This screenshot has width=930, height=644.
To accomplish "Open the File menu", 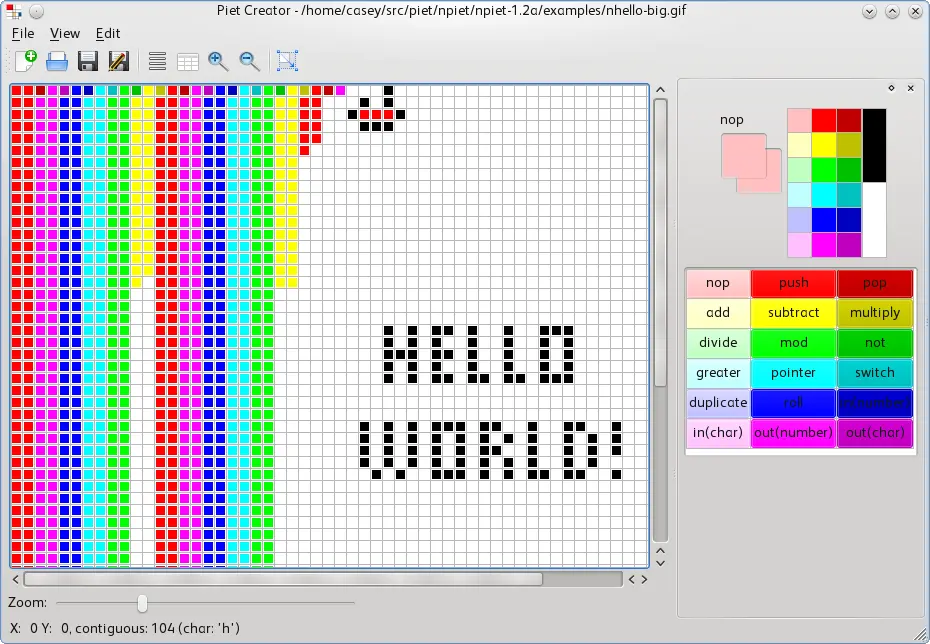I will (23, 33).
